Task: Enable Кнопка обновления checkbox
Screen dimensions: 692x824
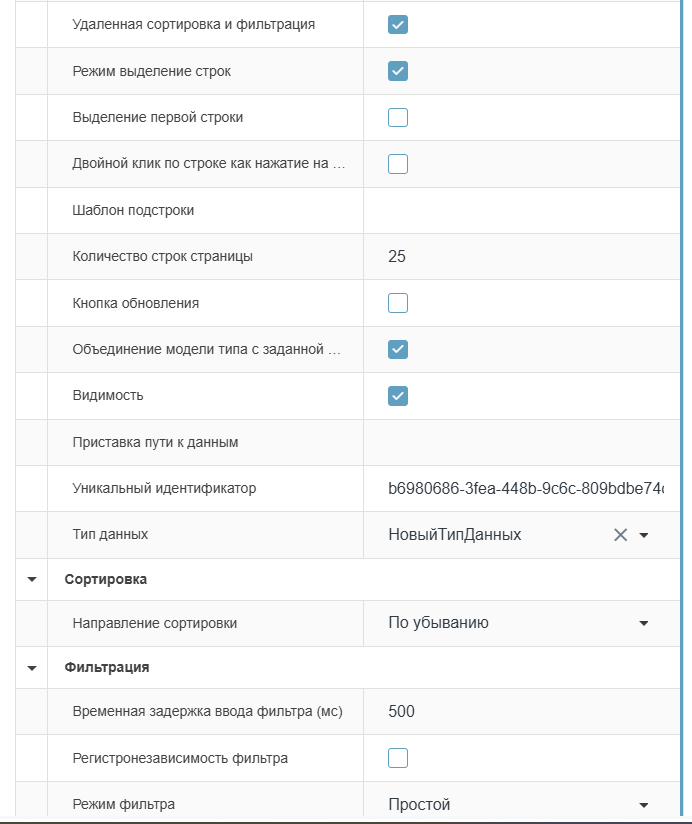Action: (398, 303)
